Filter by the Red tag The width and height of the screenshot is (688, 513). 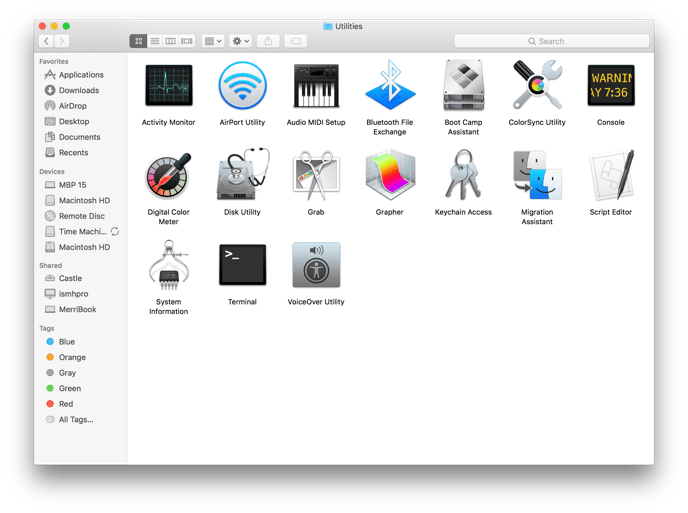pos(80,404)
